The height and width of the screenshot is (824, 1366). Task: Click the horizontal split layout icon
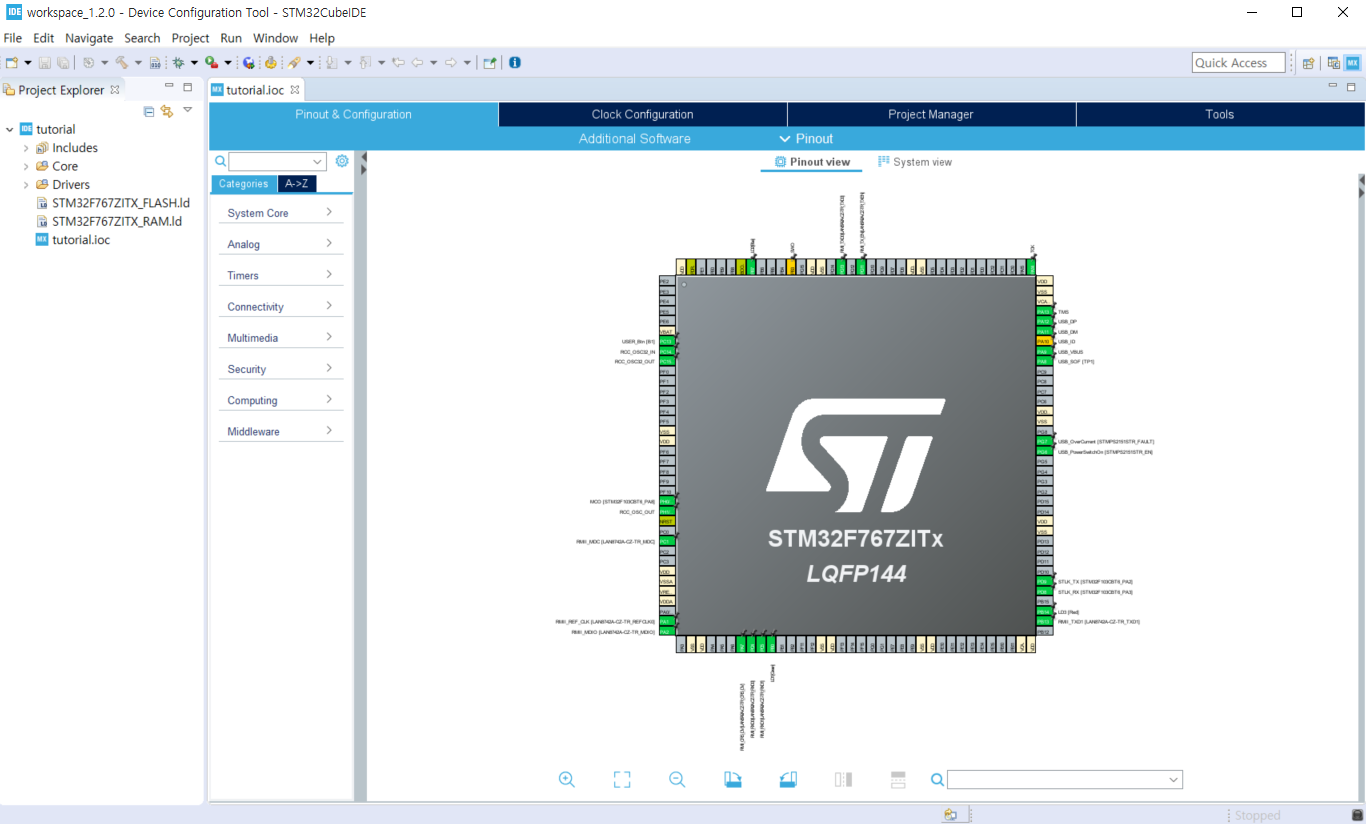click(898, 779)
